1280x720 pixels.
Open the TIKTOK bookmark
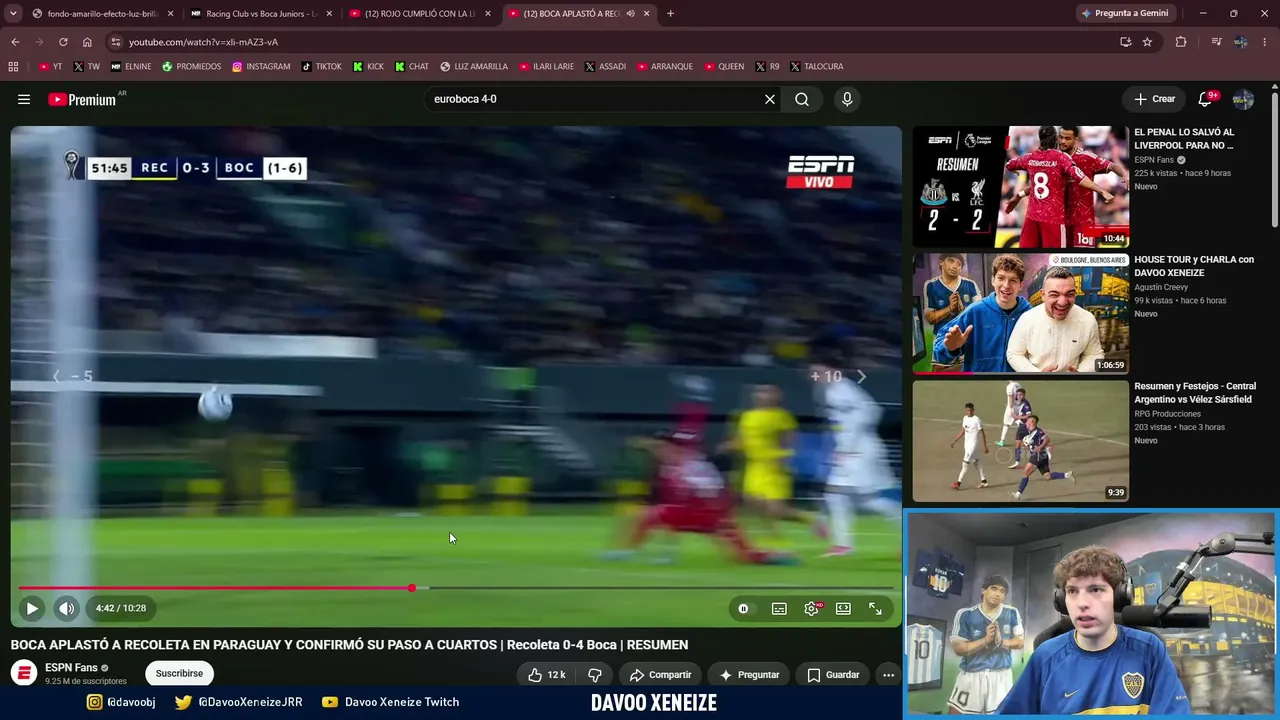tap(321, 67)
